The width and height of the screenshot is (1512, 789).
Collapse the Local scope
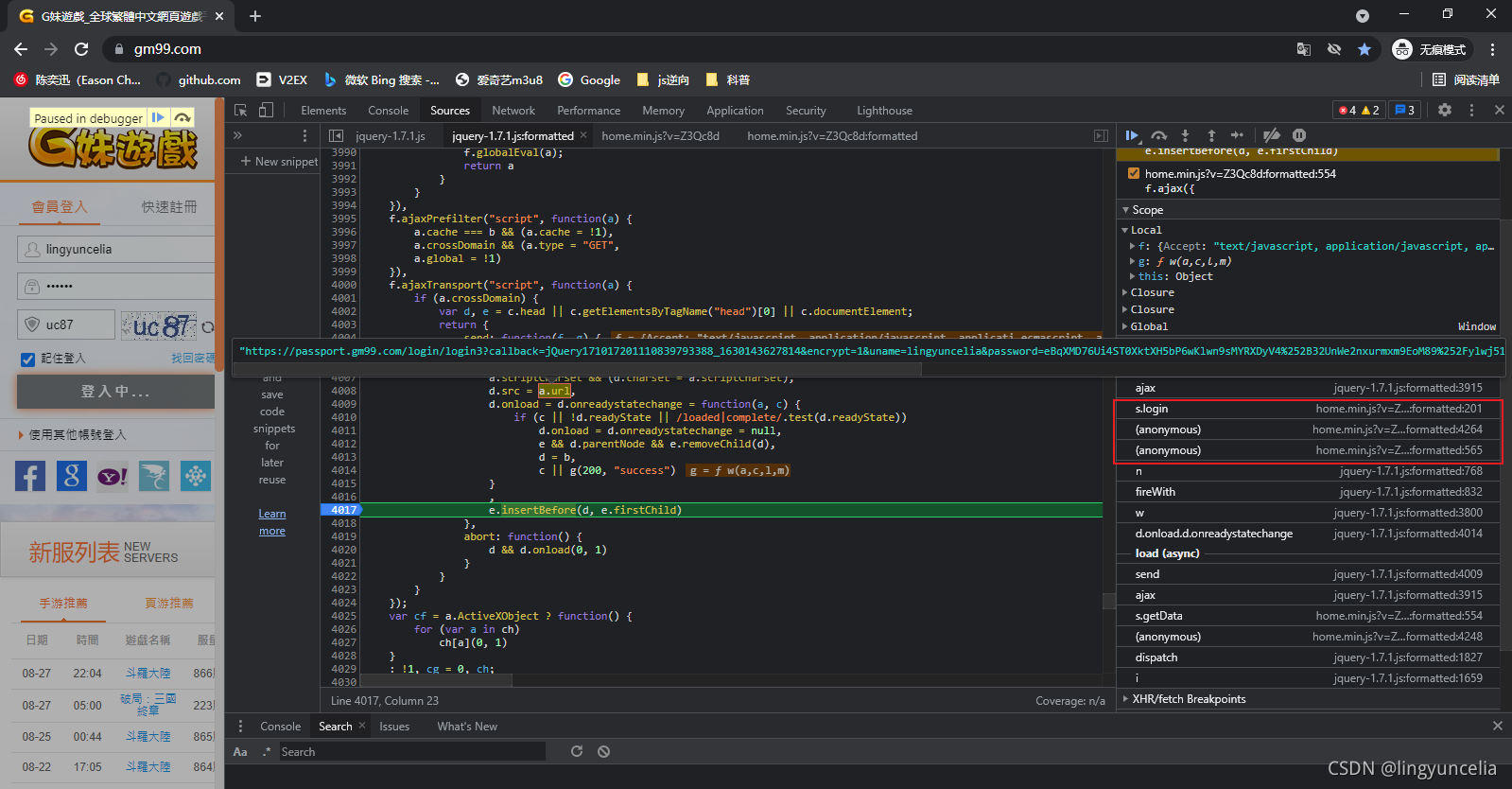pyautogui.click(x=1125, y=230)
